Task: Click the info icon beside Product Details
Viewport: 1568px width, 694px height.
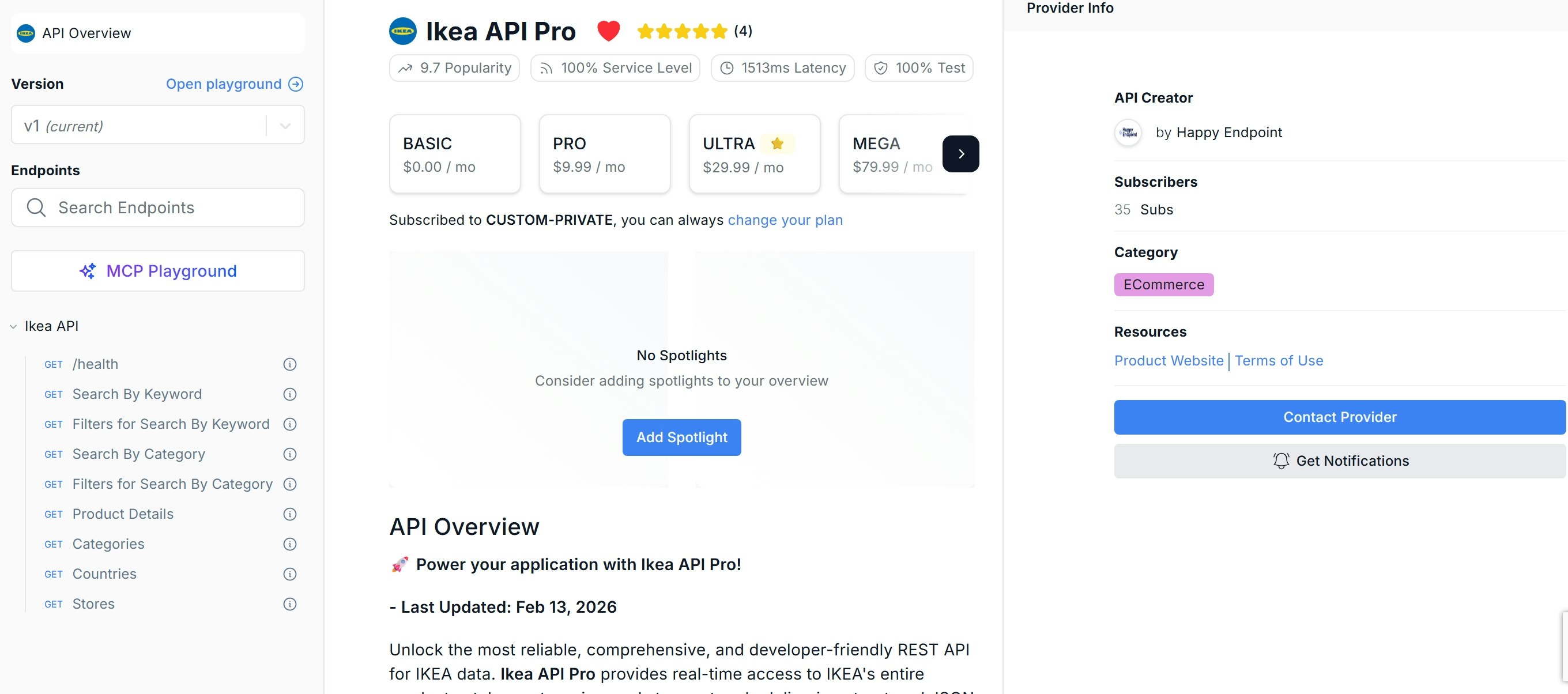Action: click(x=289, y=514)
